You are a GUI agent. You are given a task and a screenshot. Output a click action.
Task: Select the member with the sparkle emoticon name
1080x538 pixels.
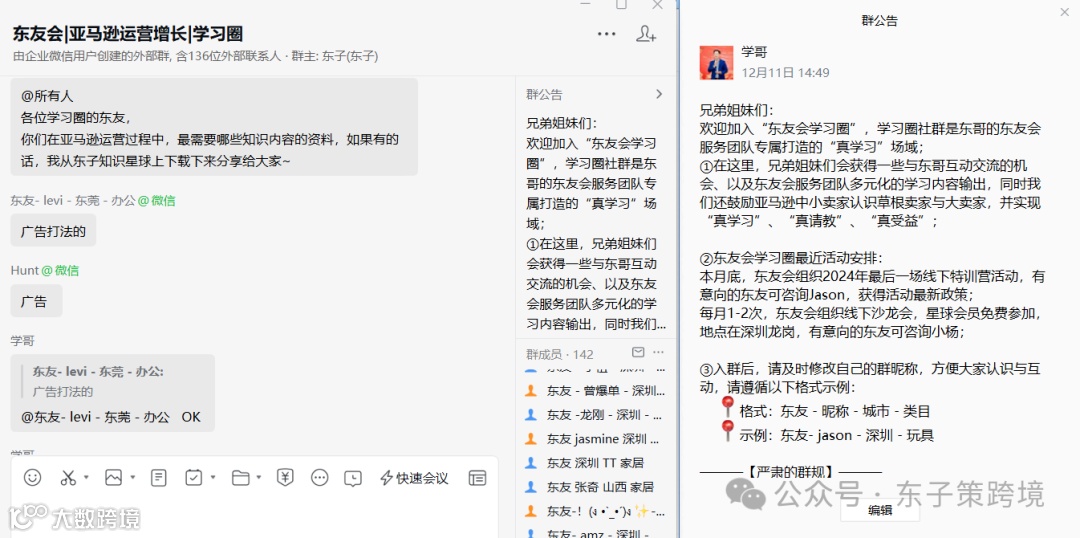(x=594, y=511)
